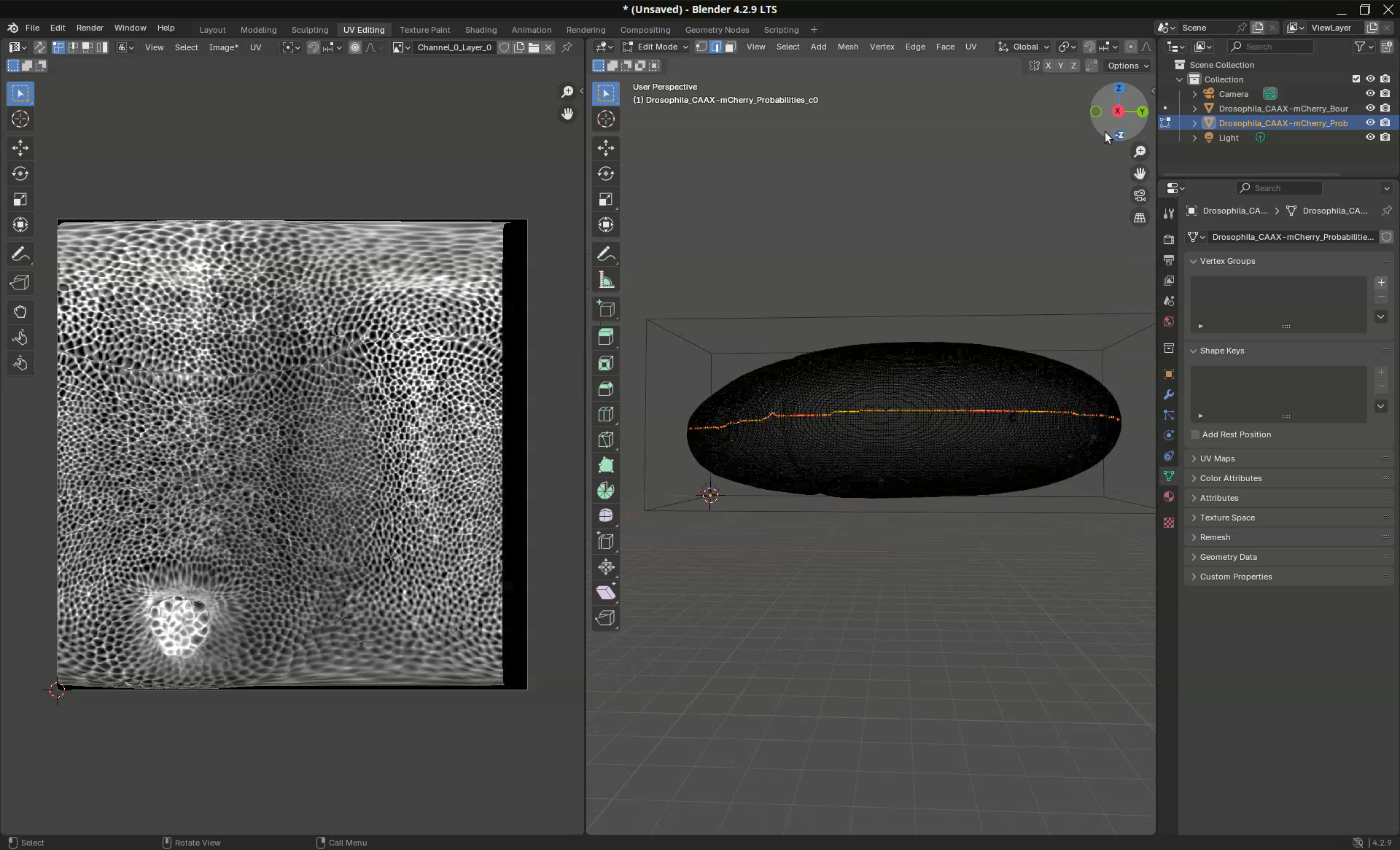Screen dimensions: 1400x850
Task: Expand the UV Maps panel
Action: click(1217, 459)
